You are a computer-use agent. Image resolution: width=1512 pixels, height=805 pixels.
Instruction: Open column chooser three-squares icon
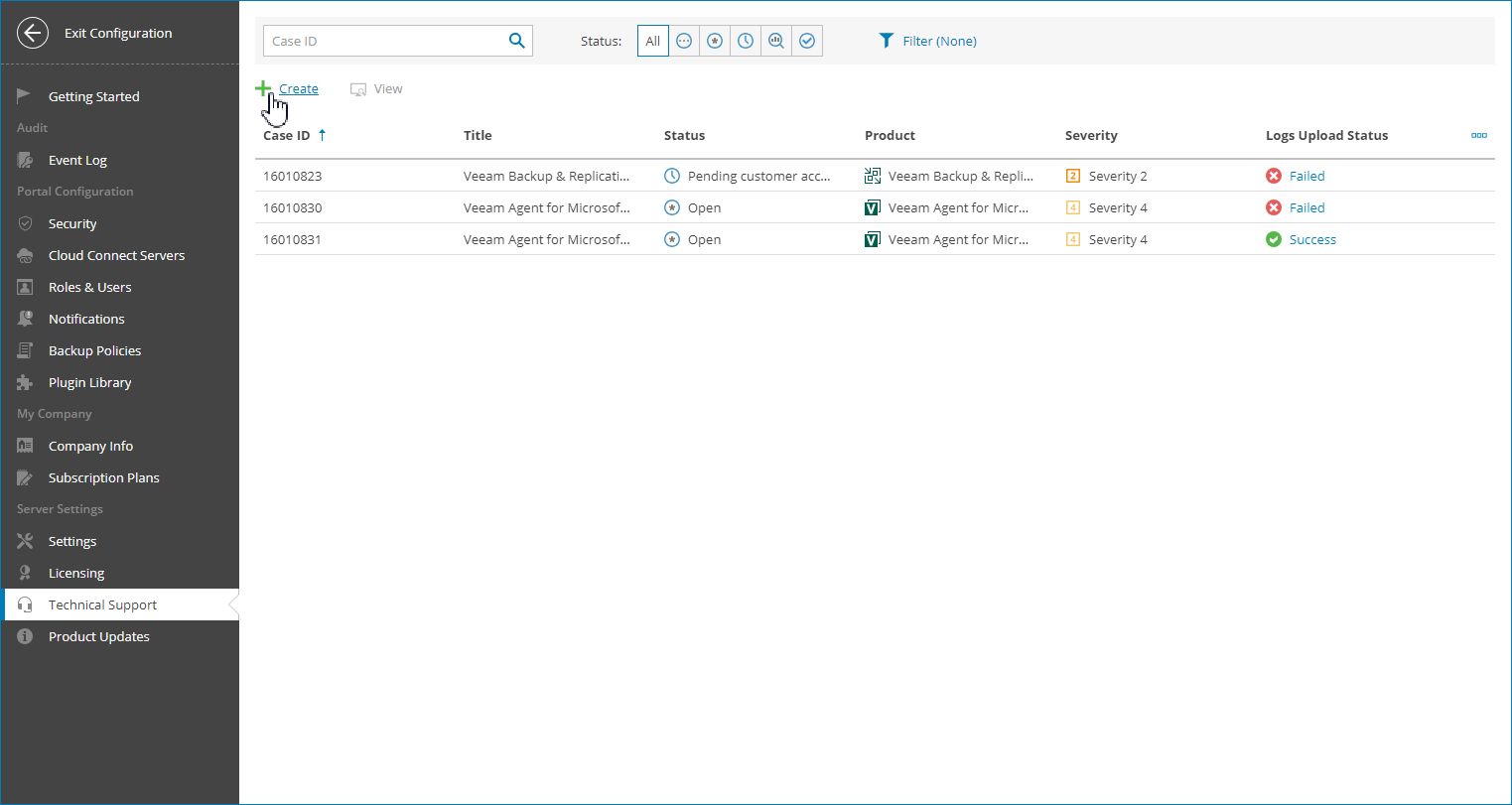tap(1478, 136)
